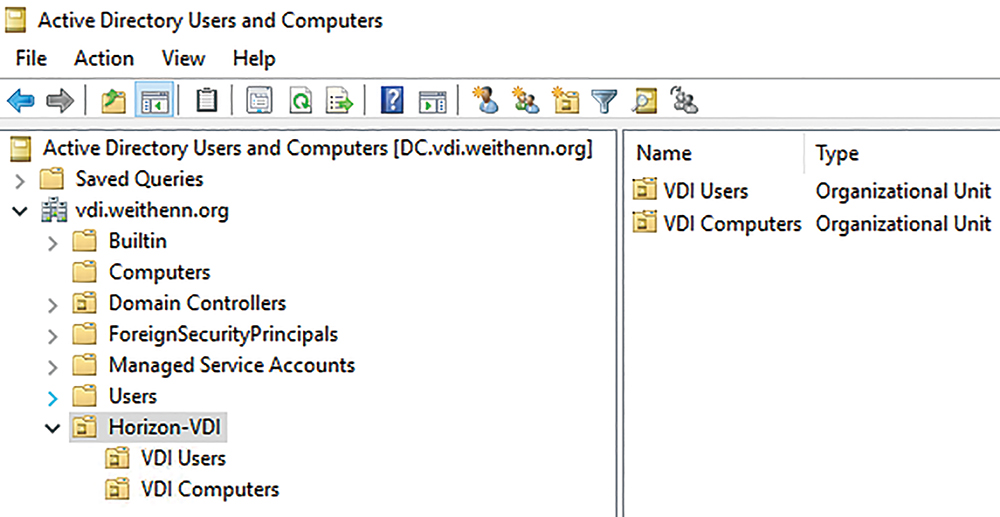Click Add to group toolbar icon
Image resolution: width=1000 pixels, height=517 pixels.
(x=684, y=101)
